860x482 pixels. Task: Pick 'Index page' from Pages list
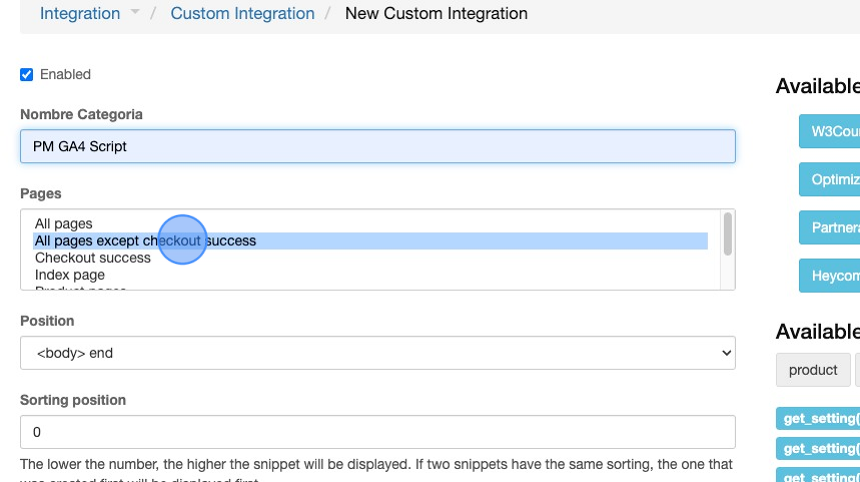point(69,274)
